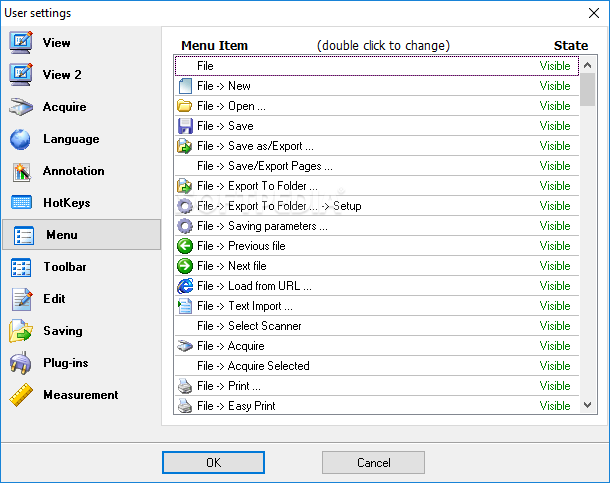This screenshot has width=610, height=483.
Task: Click green right arrow icon of Next file
Action: coord(185,266)
